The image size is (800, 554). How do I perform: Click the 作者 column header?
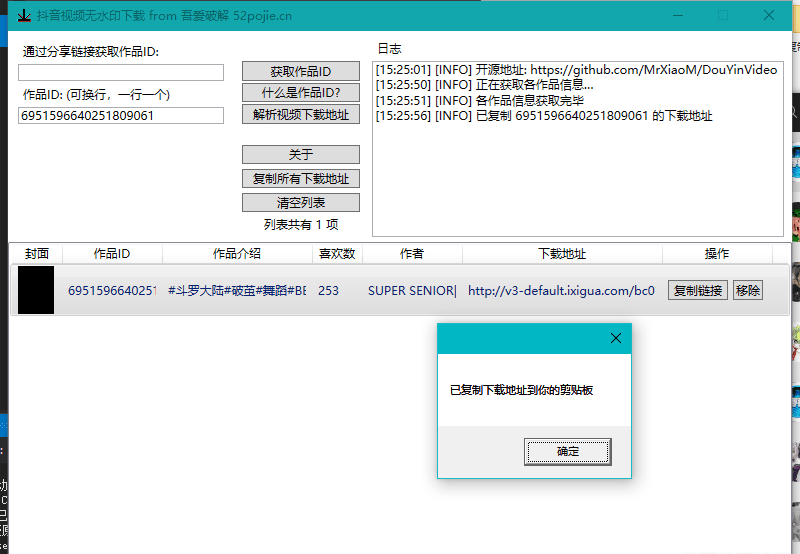[x=412, y=254]
